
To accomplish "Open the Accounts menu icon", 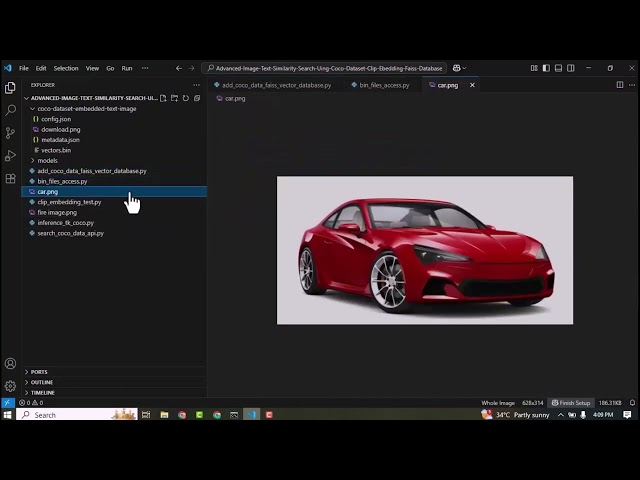I will [x=10, y=363].
